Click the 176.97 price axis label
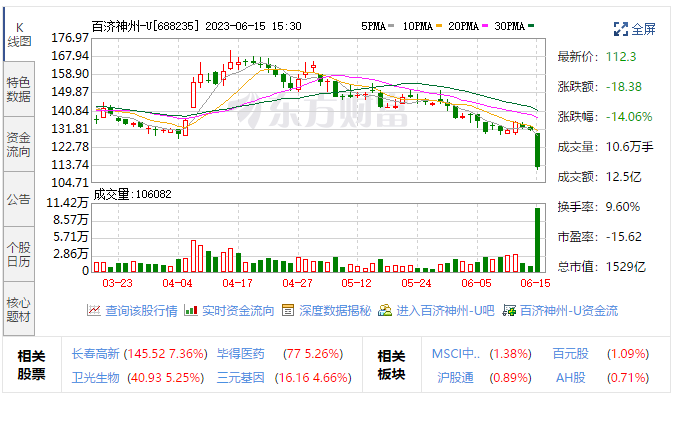Screen dimensions: 675x421 click(70, 38)
